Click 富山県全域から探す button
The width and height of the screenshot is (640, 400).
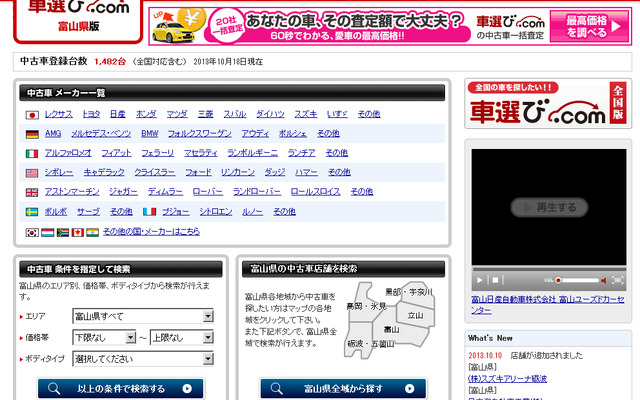343,389
